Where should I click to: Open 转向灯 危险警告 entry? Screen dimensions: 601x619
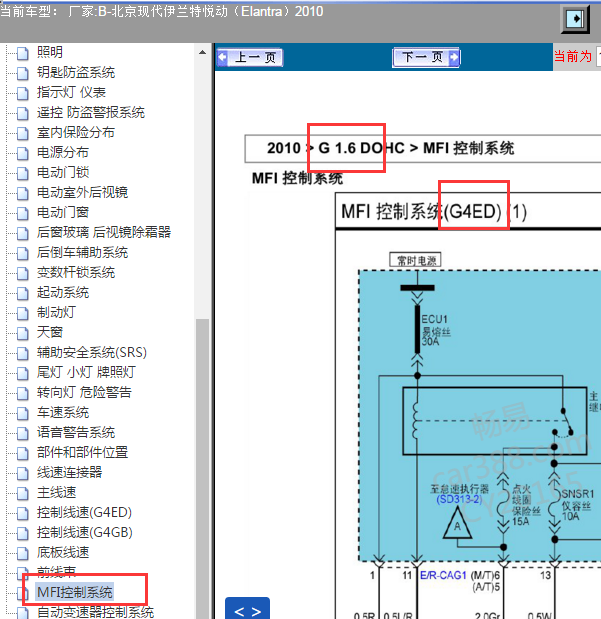pos(84,392)
